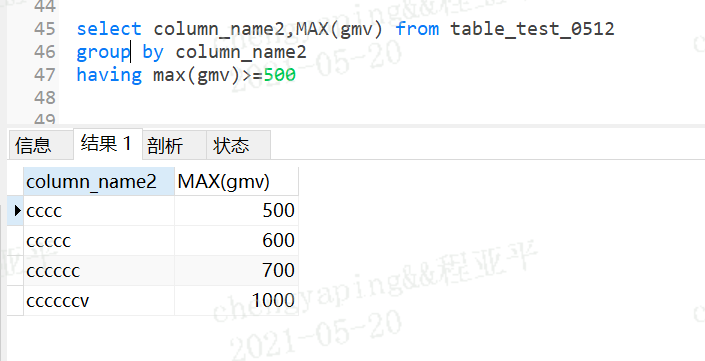The height and width of the screenshot is (361, 705).
Task: Click line number 48 in the gutter
Action: (45, 98)
